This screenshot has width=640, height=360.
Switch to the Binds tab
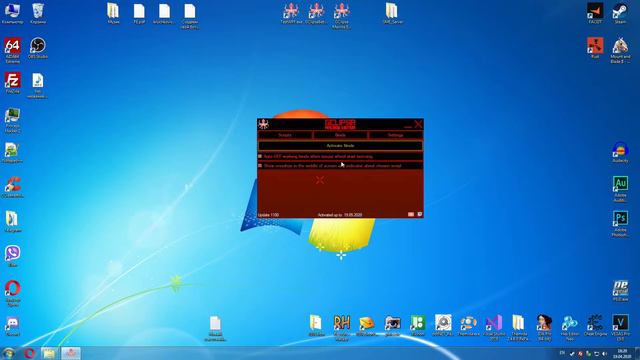(x=340, y=135)
